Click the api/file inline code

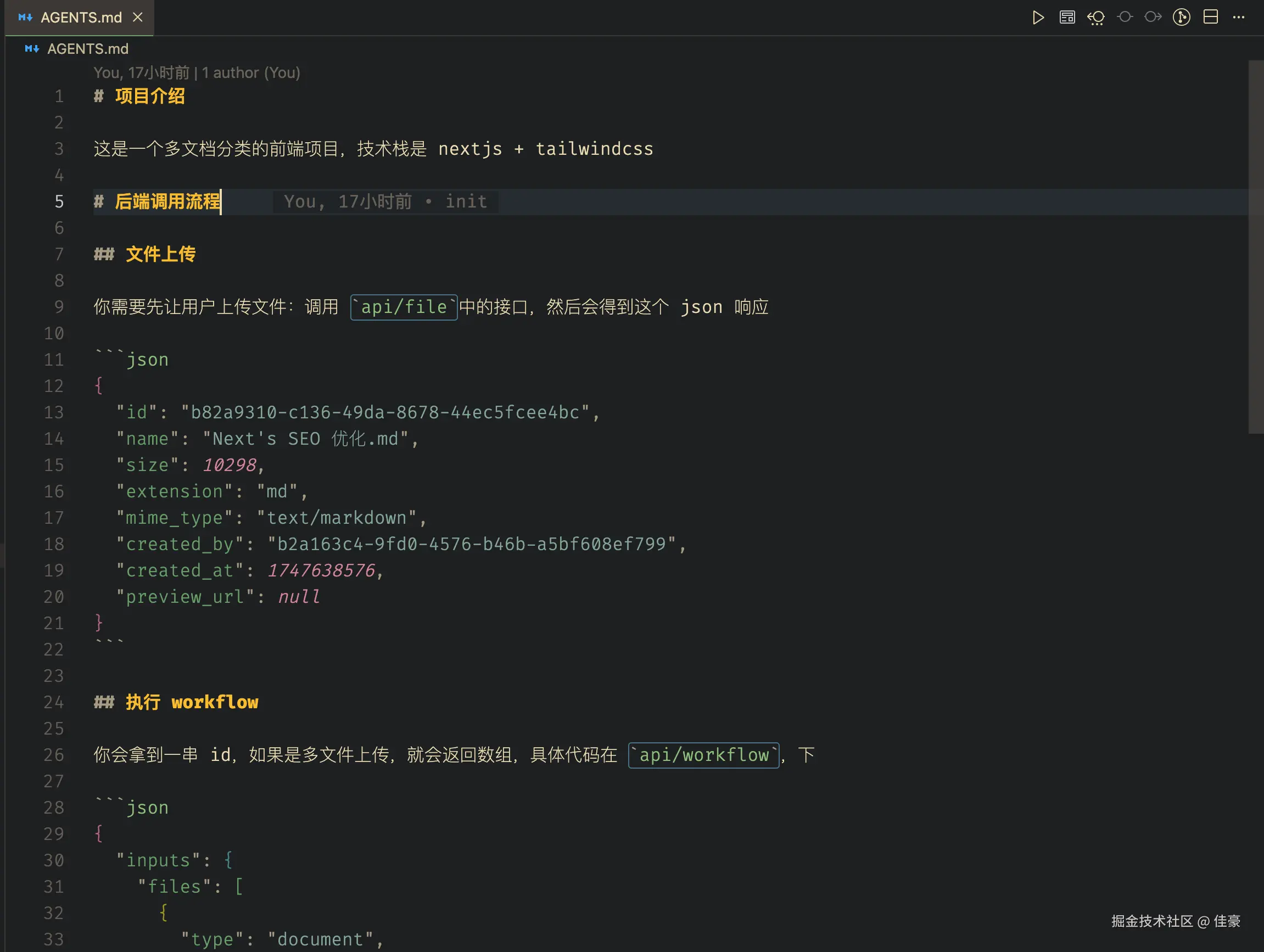[x=404, y=307]
